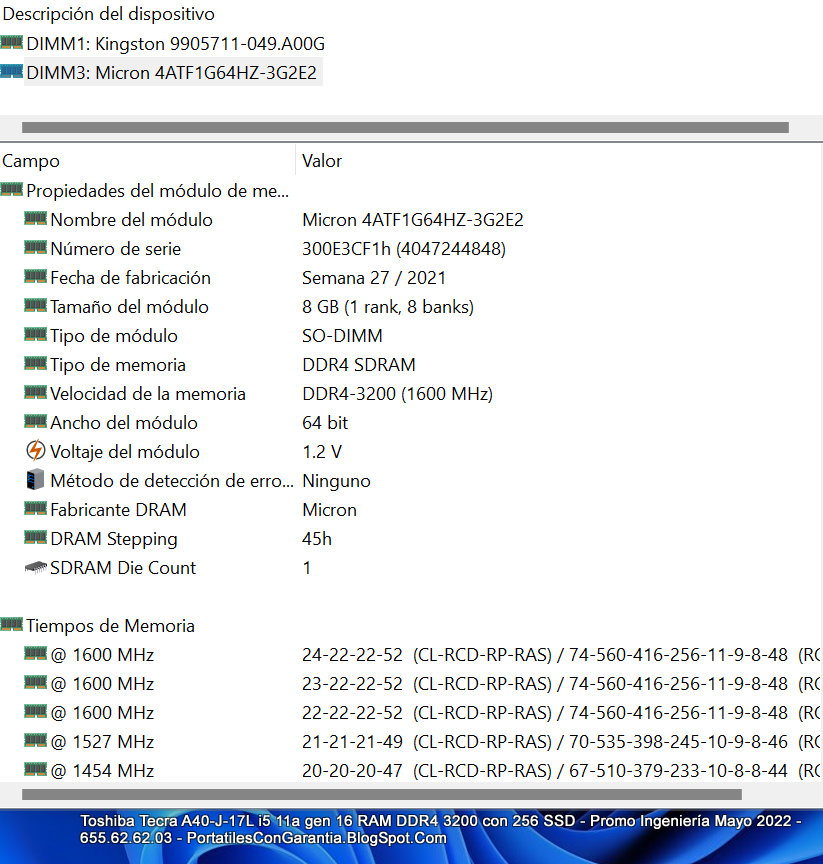The height and width of the screenshot is (864, 823).
Task: Select the Tipo de memoria field
Action: tap(117, 365)
